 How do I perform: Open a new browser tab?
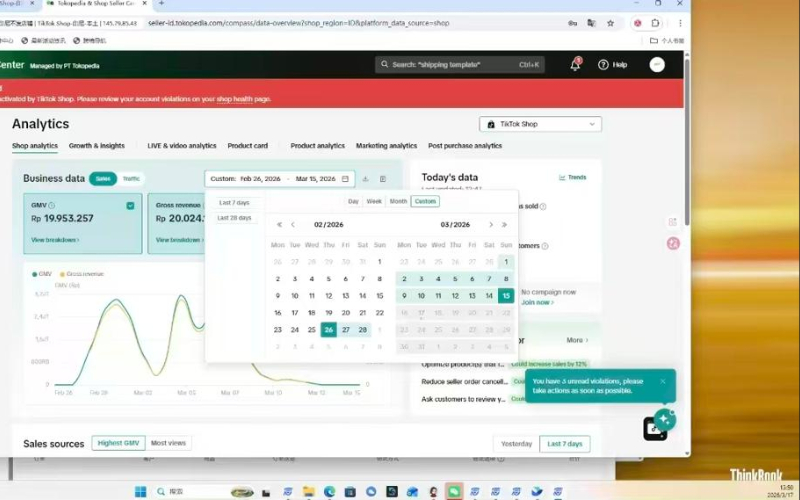pyautogui.click(x=161, y=3)
